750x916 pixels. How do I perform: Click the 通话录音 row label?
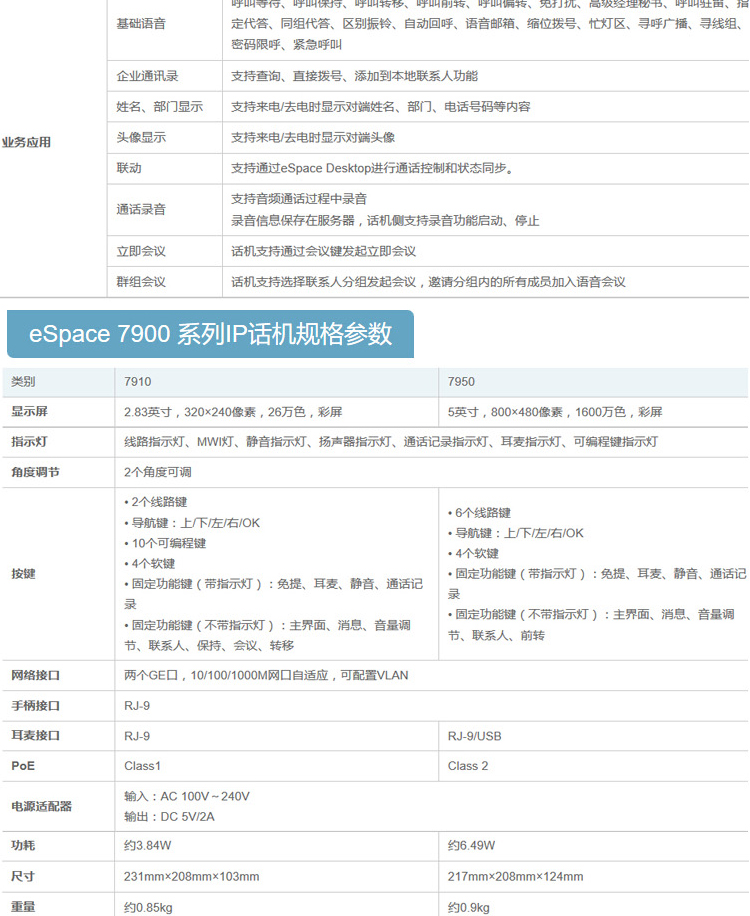click(141, 209)
